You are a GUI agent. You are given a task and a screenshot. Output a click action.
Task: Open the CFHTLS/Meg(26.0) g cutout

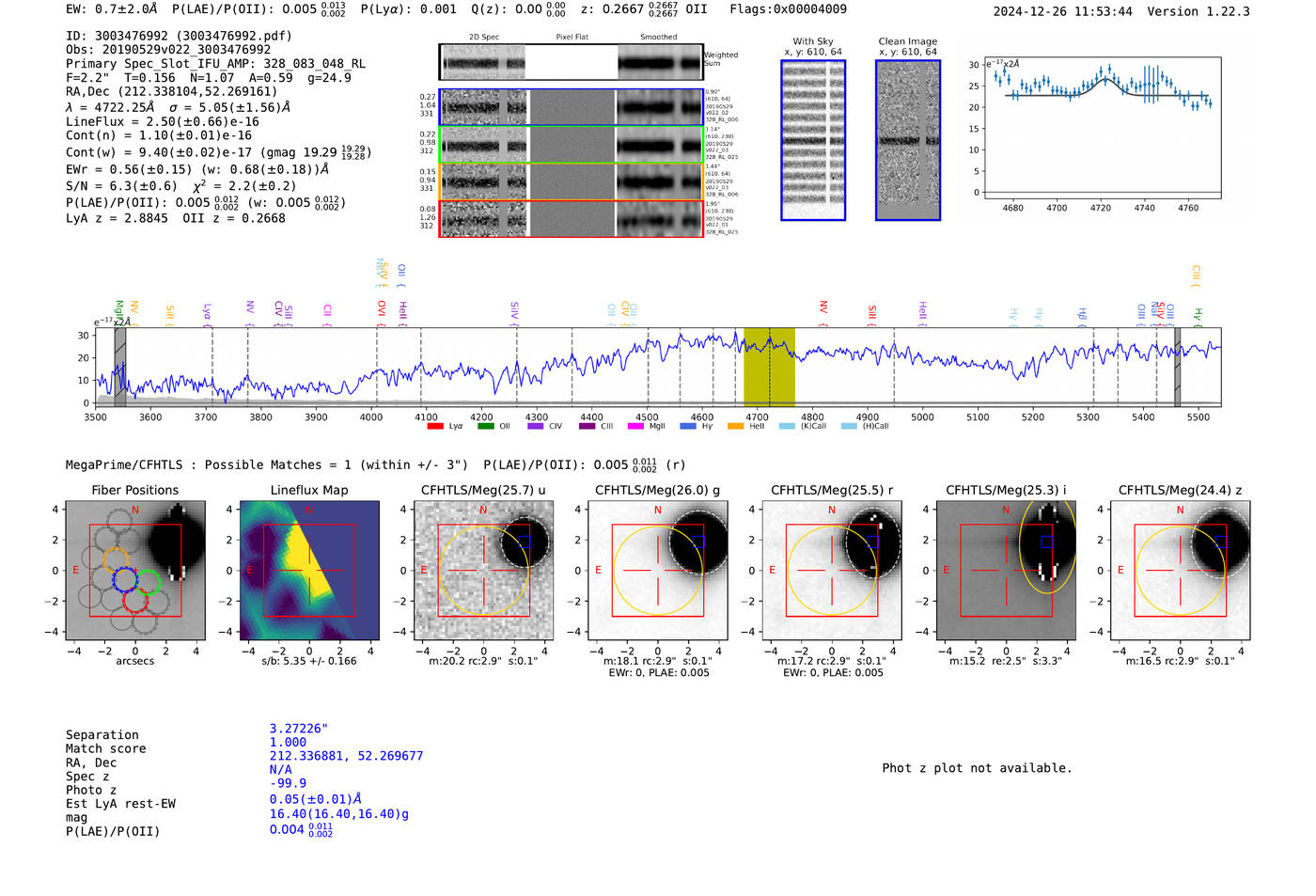pos(658,571)
